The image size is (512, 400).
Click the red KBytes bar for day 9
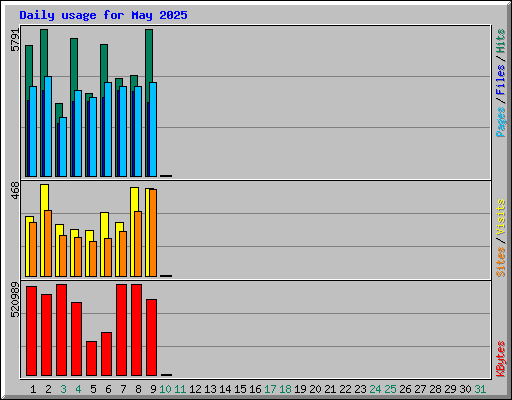pos(151,337)
